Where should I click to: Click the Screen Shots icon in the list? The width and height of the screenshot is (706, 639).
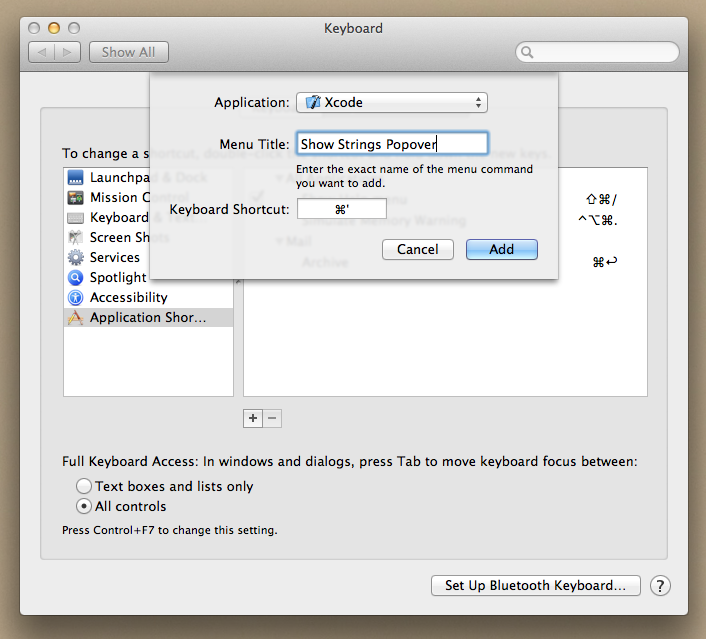tap(75, 237)
